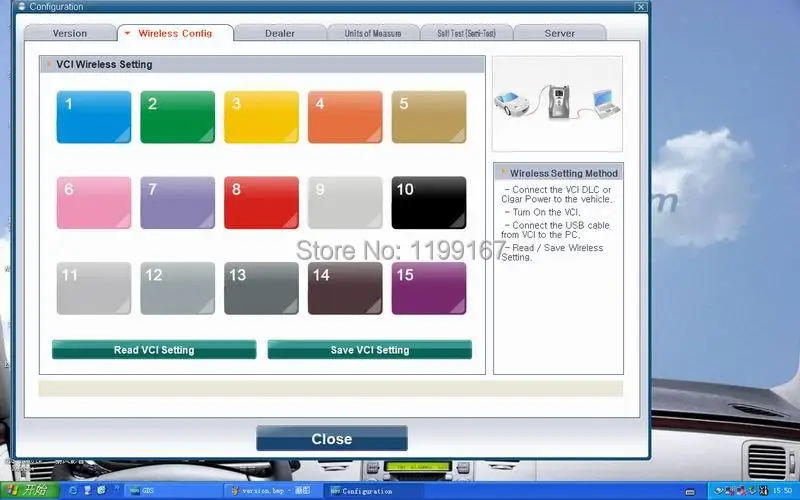Pick the dark gray channel 13 tile

click(261, 288)
